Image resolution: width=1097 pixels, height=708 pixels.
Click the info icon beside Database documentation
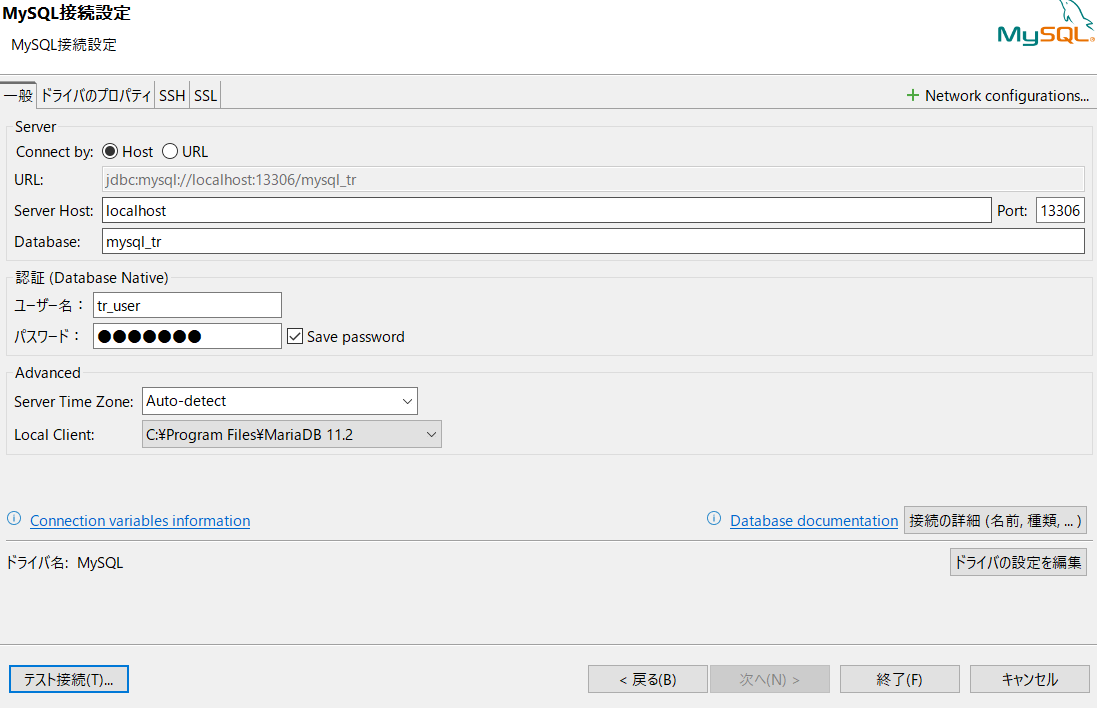(714, 518)
